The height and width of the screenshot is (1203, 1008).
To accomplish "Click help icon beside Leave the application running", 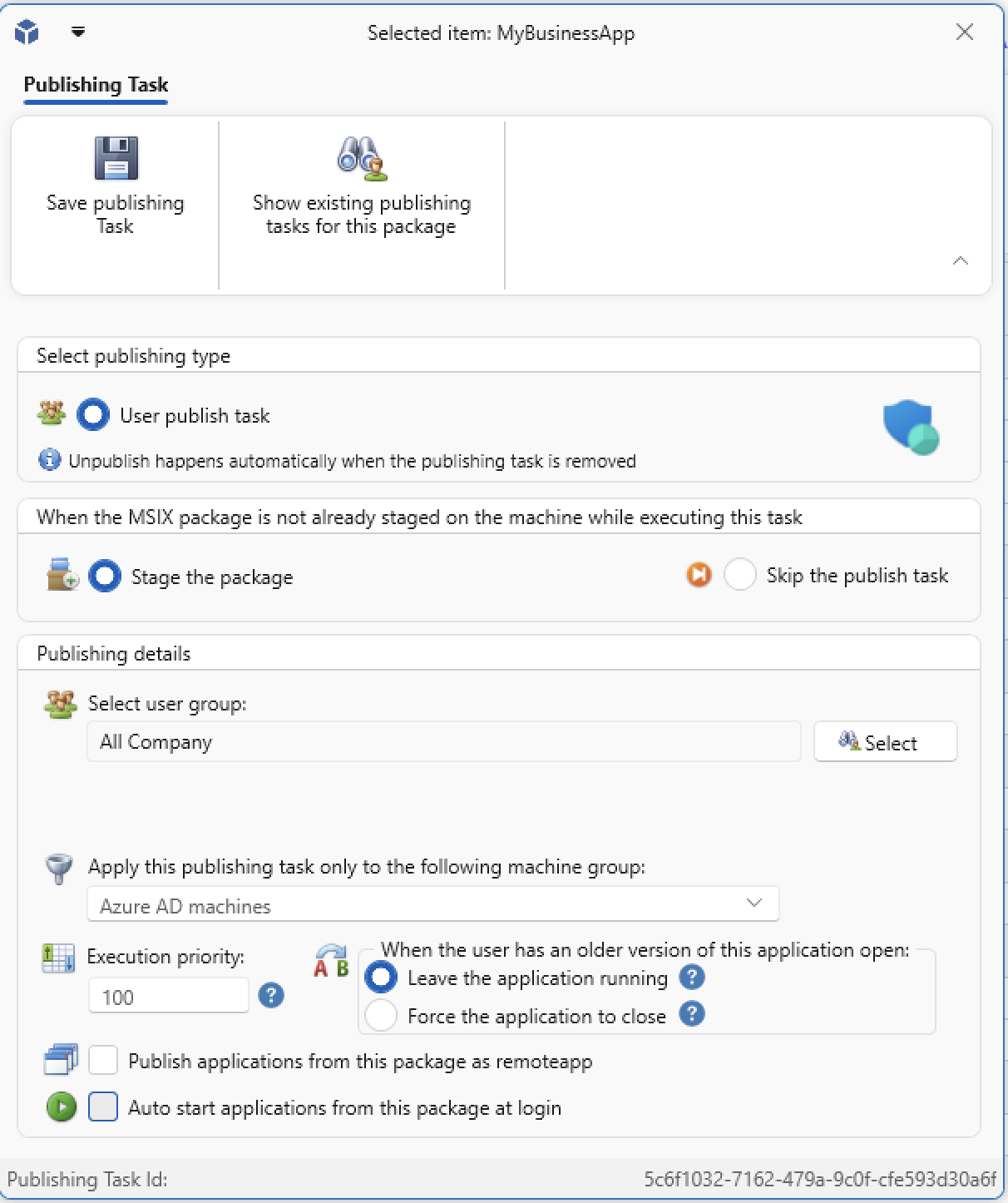I will click(x=692, y=977).
